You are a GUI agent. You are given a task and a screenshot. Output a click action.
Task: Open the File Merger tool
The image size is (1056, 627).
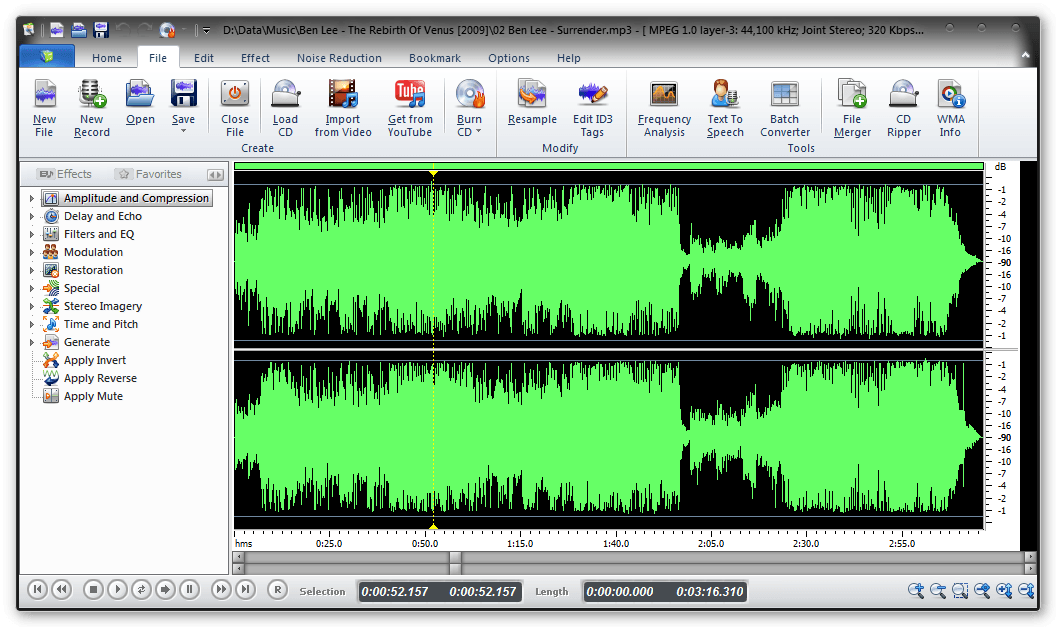(852, 95)
